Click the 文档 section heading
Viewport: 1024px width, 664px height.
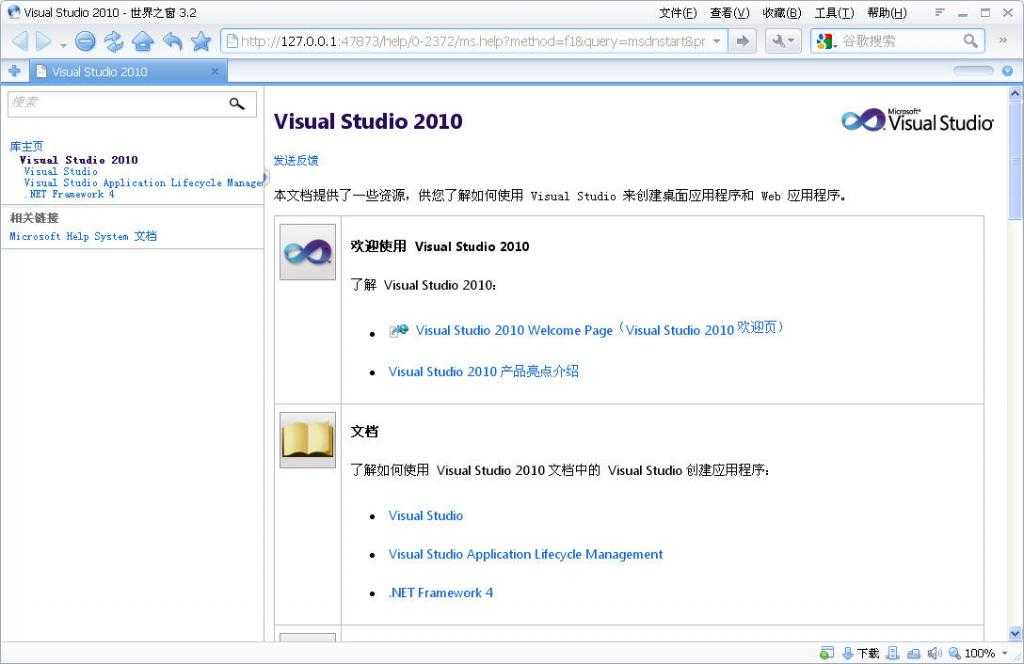coord(364,431)
